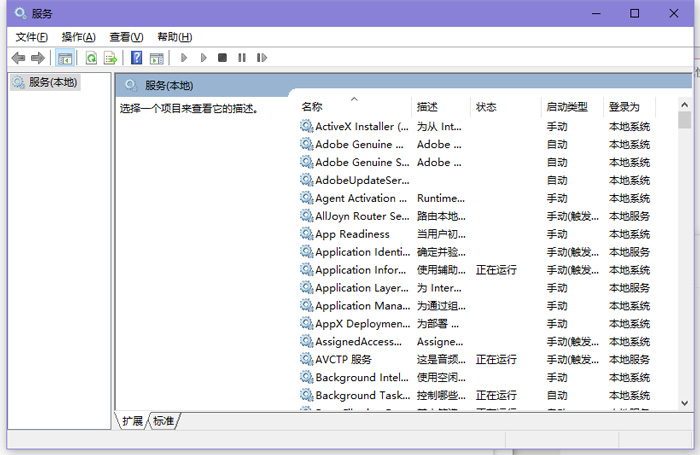Select the App Readiness service

tap(352, 234)
